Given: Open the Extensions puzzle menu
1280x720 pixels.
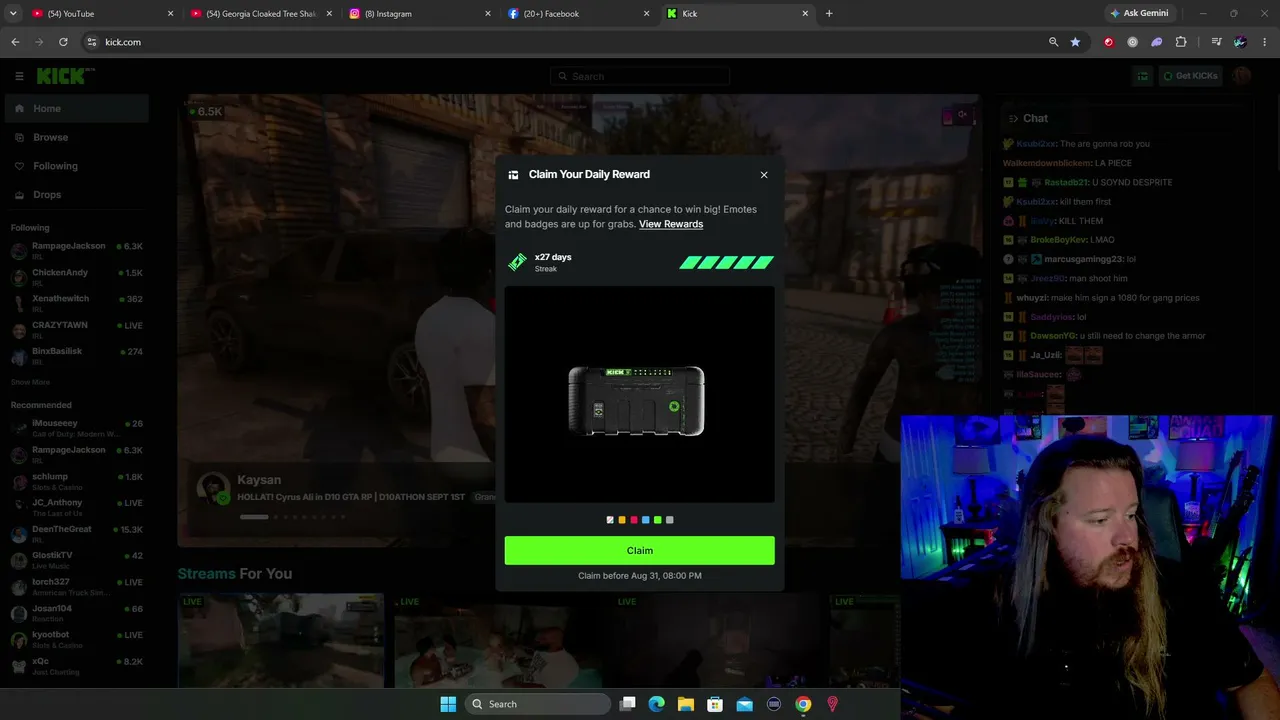Looking at the screenshot, I should 1181,42.
